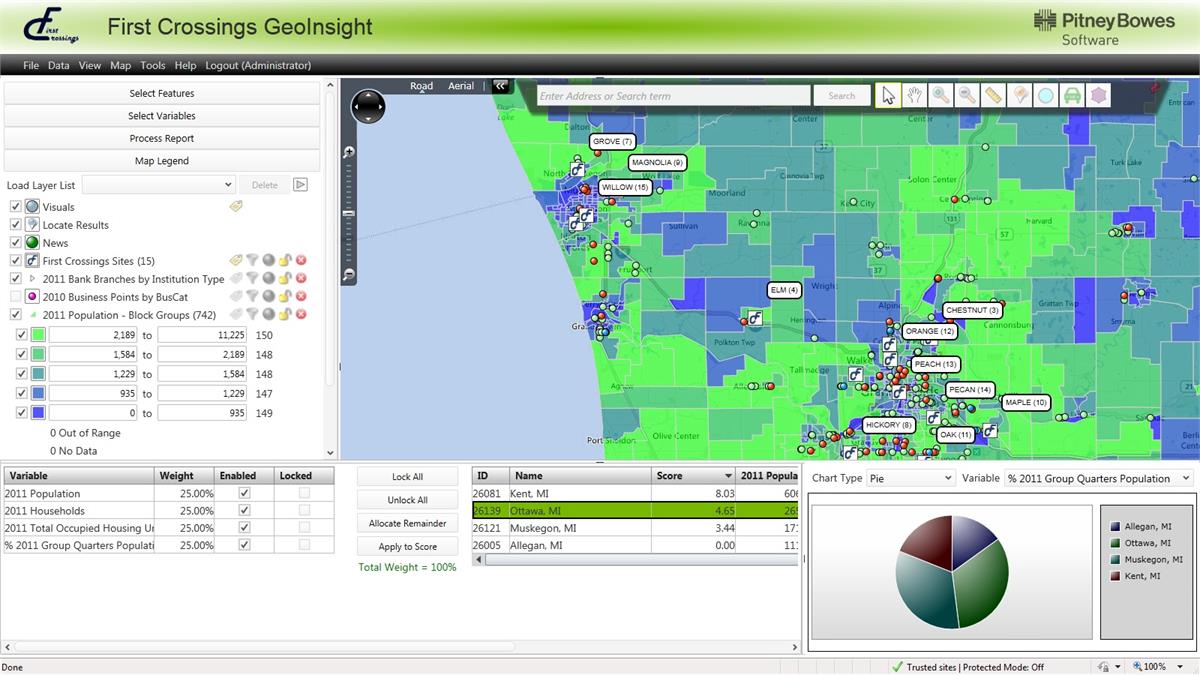The width and height of the screenshot is (1200, 675).
Task: Click the Select Features button
Action: 162,93
